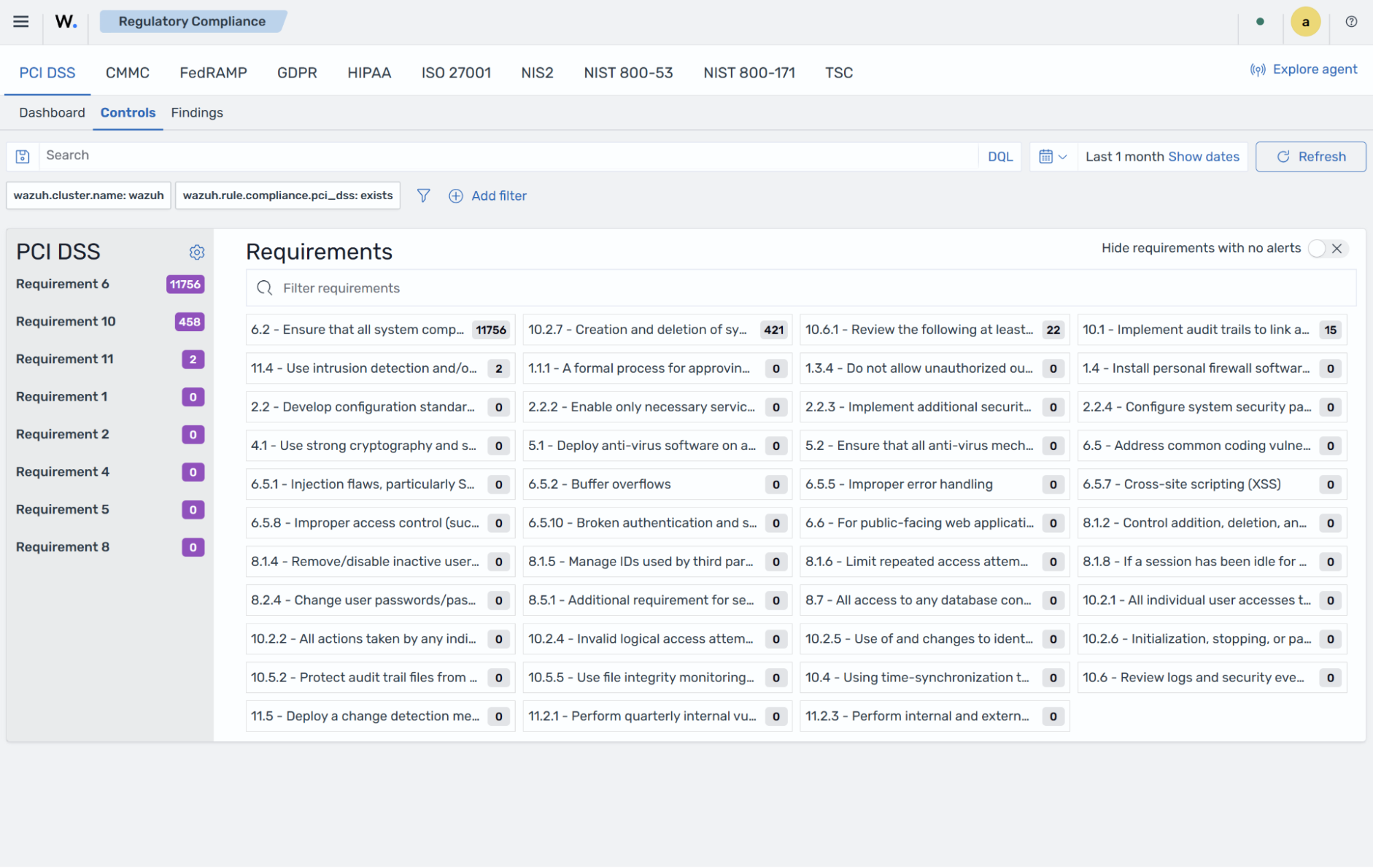
Task: Open requirement 1.4 personal firewall card
Action: [1212, 368]
